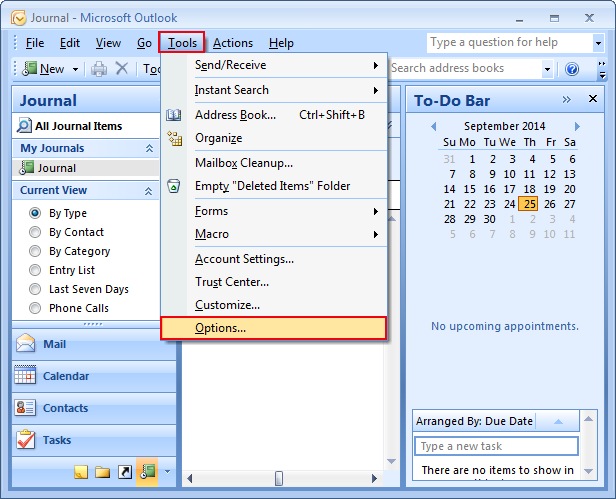
Task: Click scroll down arrow in journal view
Action: tap(391, 461)
